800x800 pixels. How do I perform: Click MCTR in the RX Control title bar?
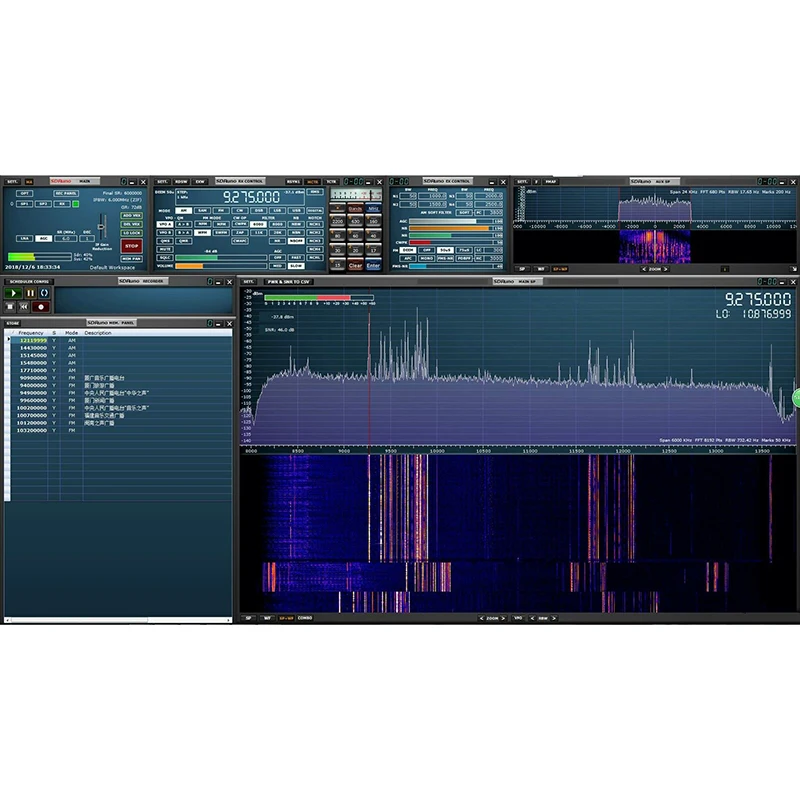[x=312, y=182]
